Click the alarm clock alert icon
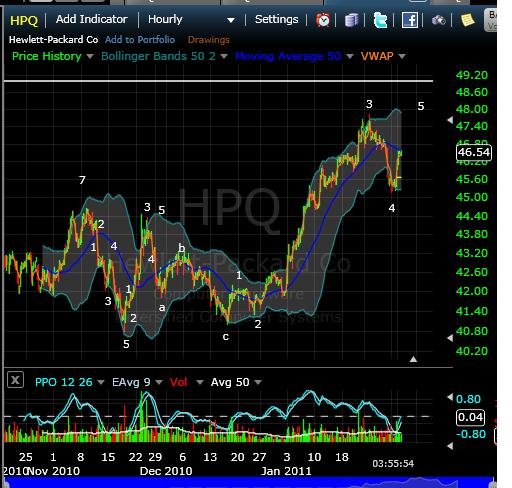The height and width of the screenshot is (488, 512). [323, 20]
